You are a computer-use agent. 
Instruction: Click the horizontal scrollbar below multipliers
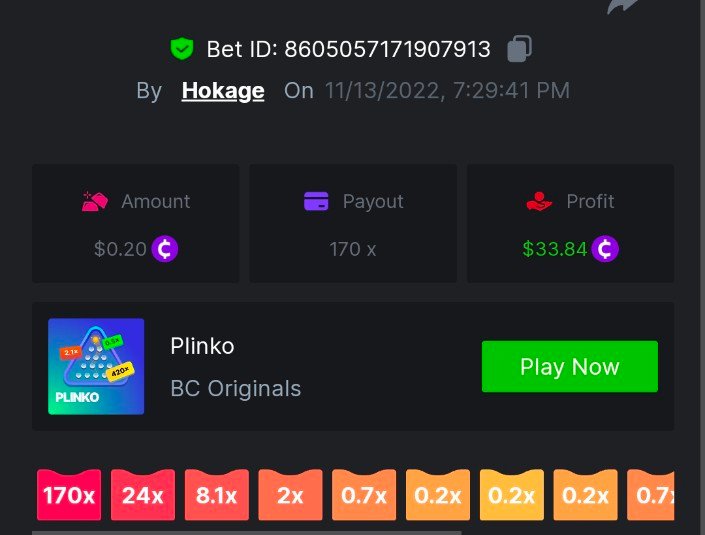(x=246, y=533)
